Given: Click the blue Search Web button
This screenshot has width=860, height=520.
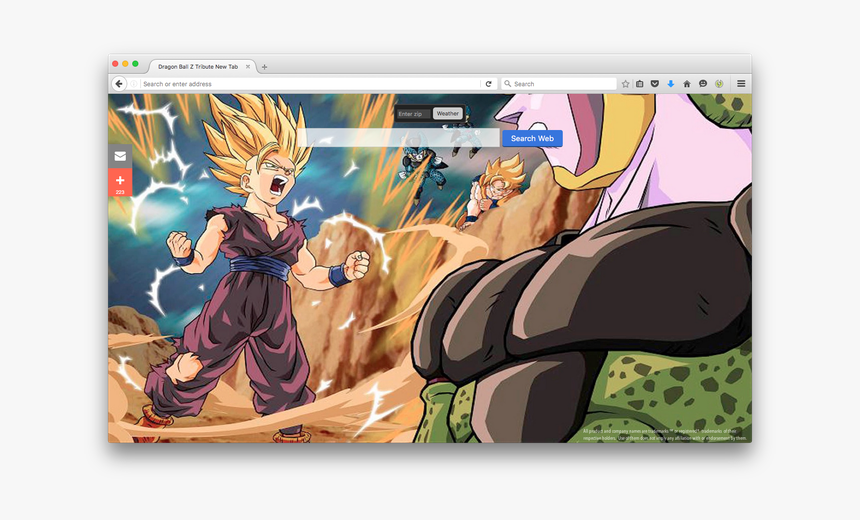Looking at the screenshot, I should [x=532, y=138].
